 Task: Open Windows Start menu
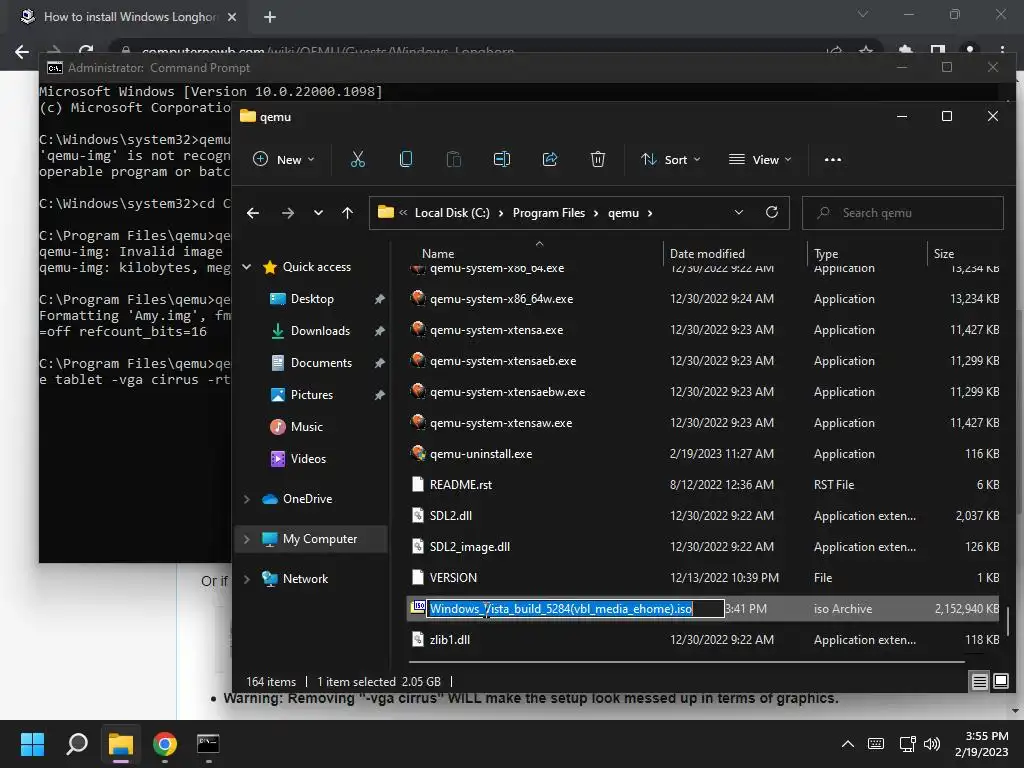(32, 744)
